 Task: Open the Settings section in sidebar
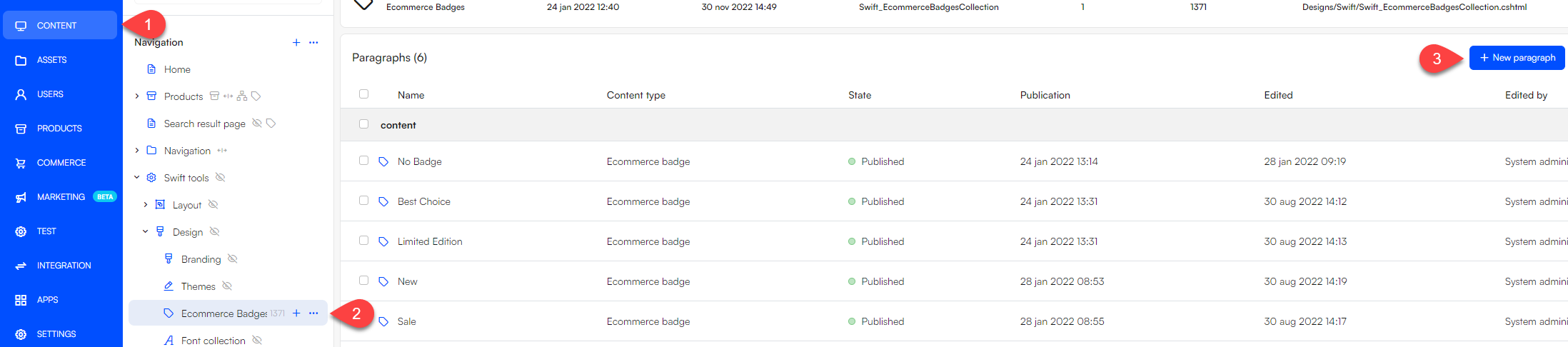pos(56,334)
